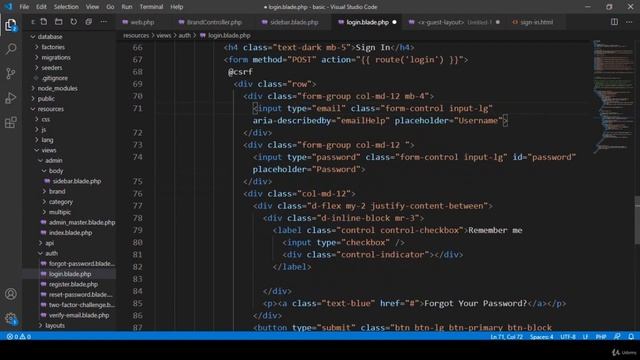Open the Manage gear icon
This screenshot has height=360, width=640.
coord(11,318)
